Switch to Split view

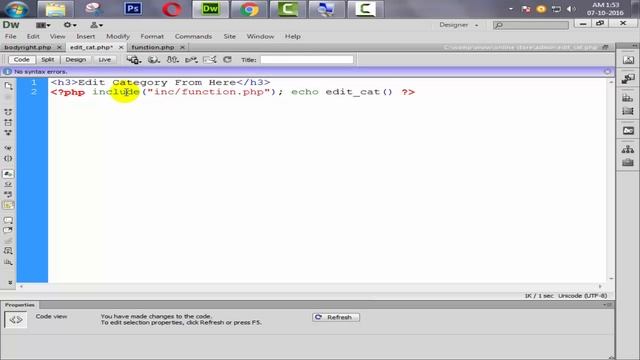pyautogui.click(x=48, y=60)
